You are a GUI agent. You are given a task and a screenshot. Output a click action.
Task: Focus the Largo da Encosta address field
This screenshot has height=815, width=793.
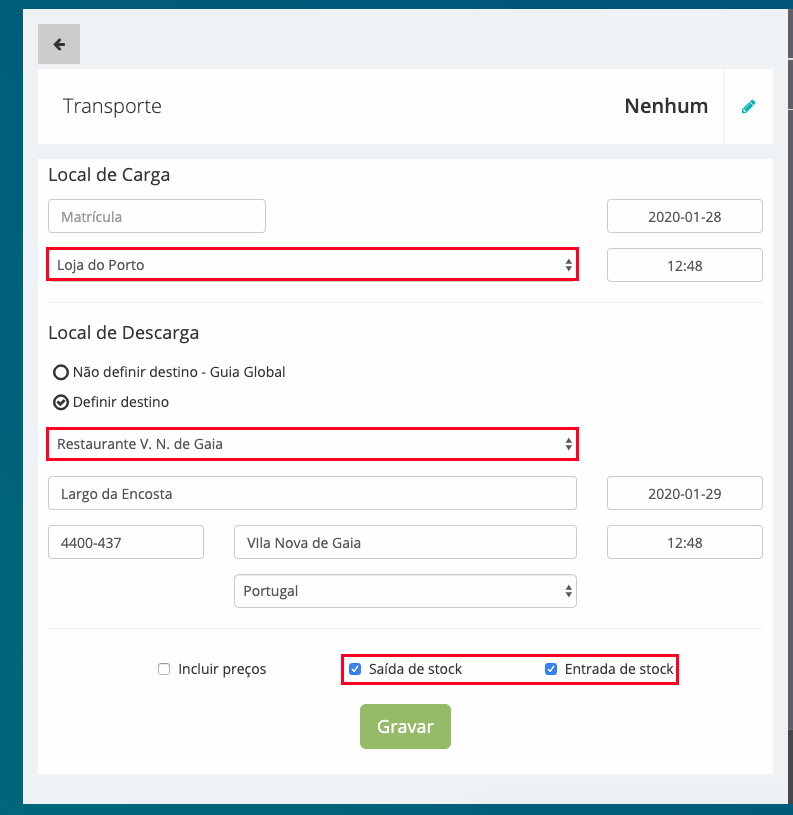[312, 493]
